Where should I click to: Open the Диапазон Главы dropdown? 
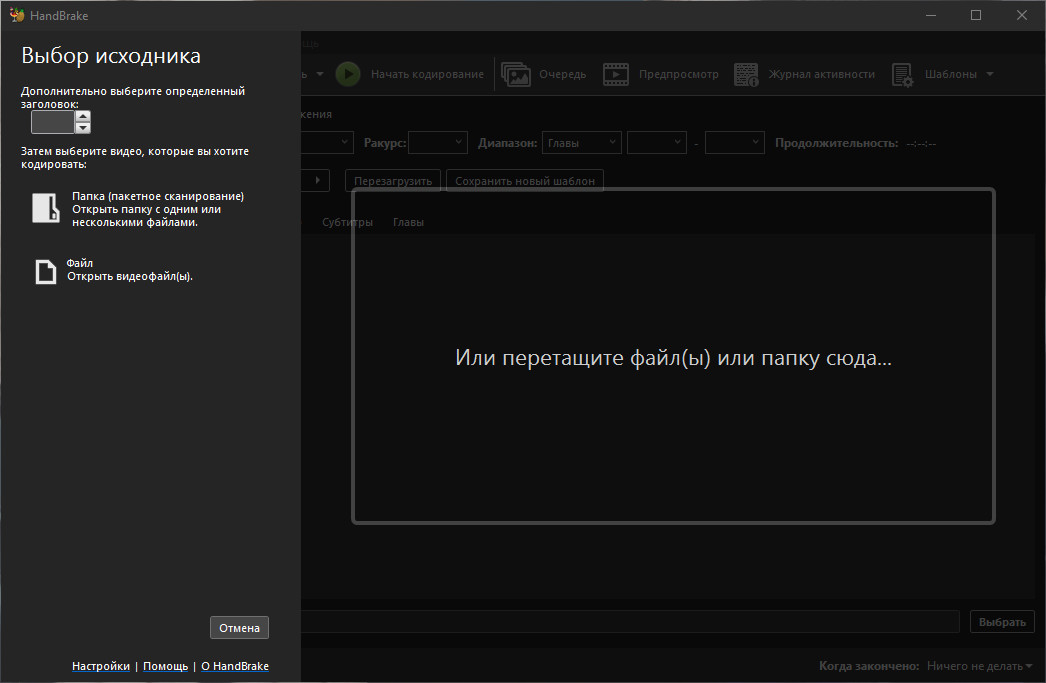tap(582, 143)
